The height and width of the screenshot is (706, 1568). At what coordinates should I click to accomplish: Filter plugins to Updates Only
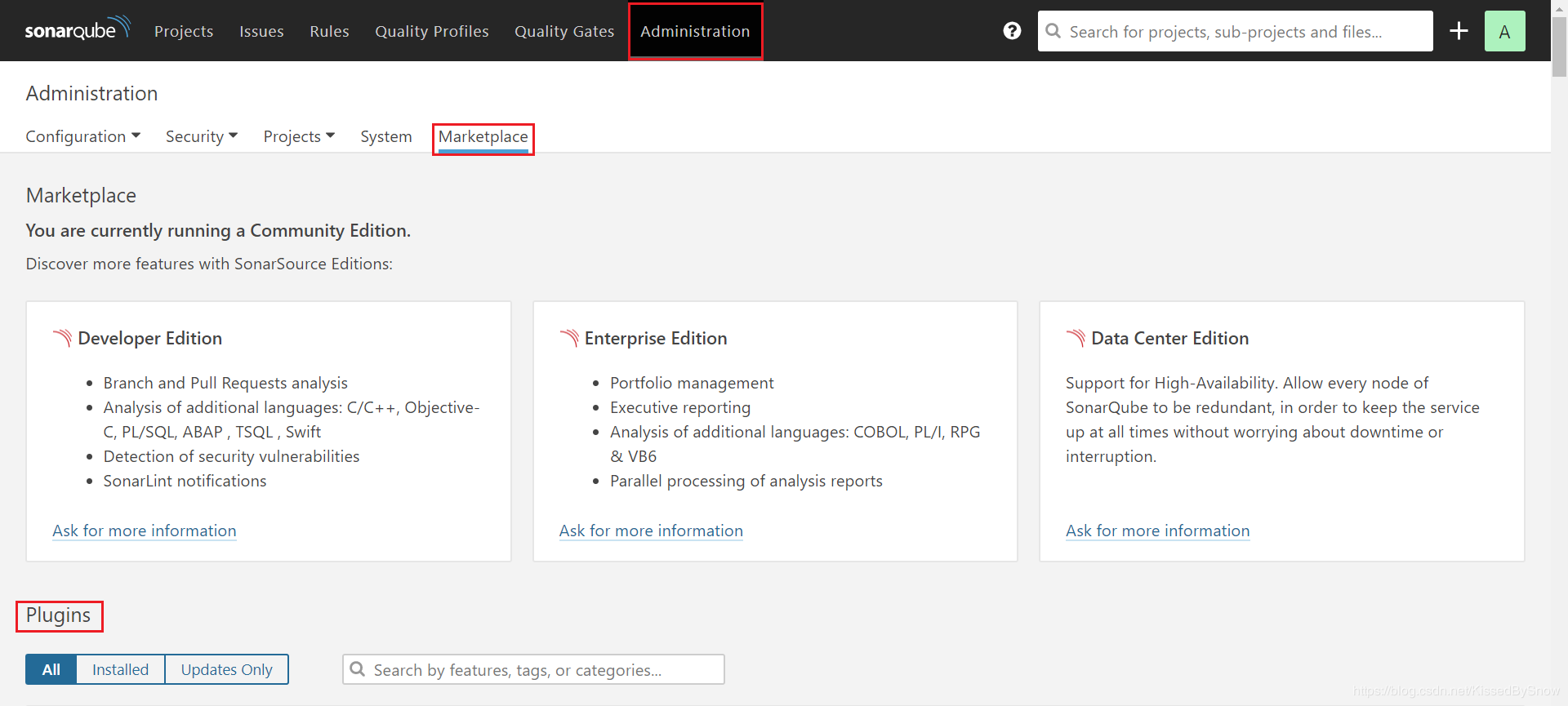point(226,669)
